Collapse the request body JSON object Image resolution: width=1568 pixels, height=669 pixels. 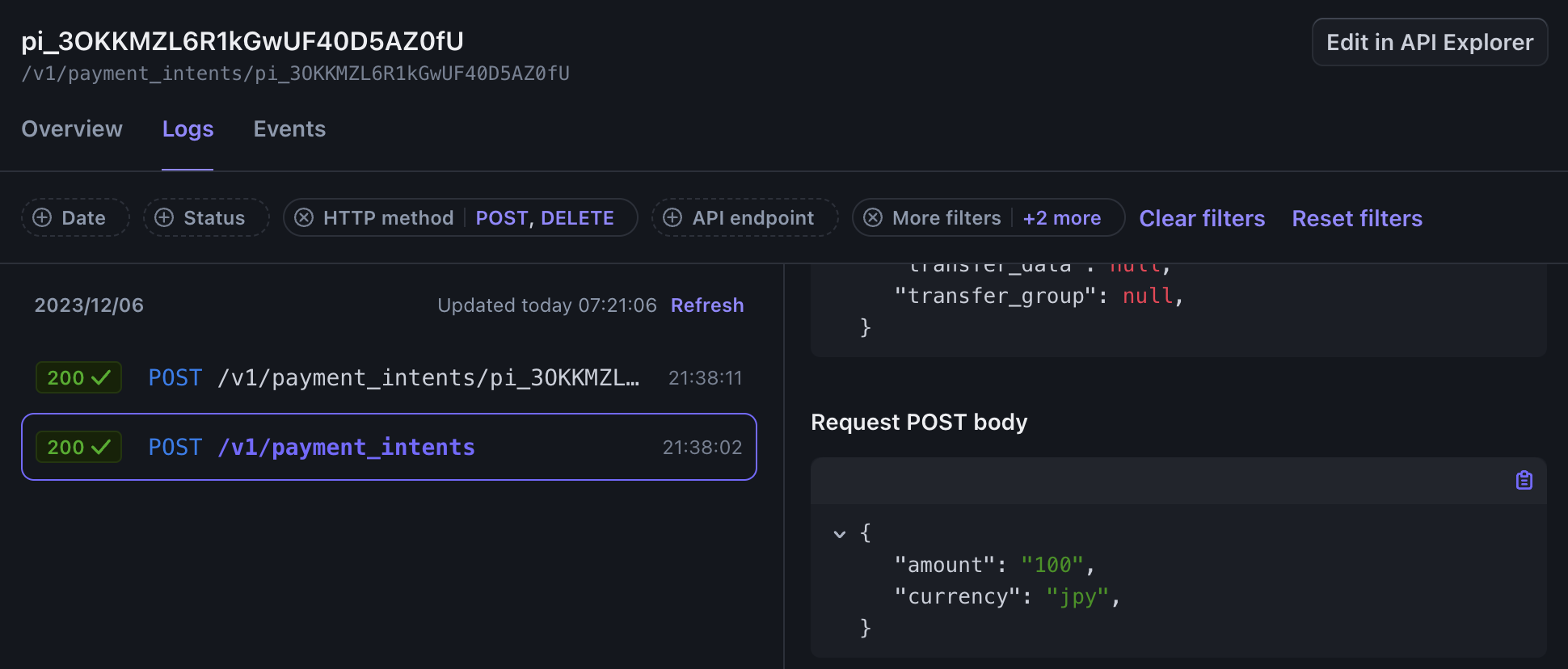tap(840, 534)
